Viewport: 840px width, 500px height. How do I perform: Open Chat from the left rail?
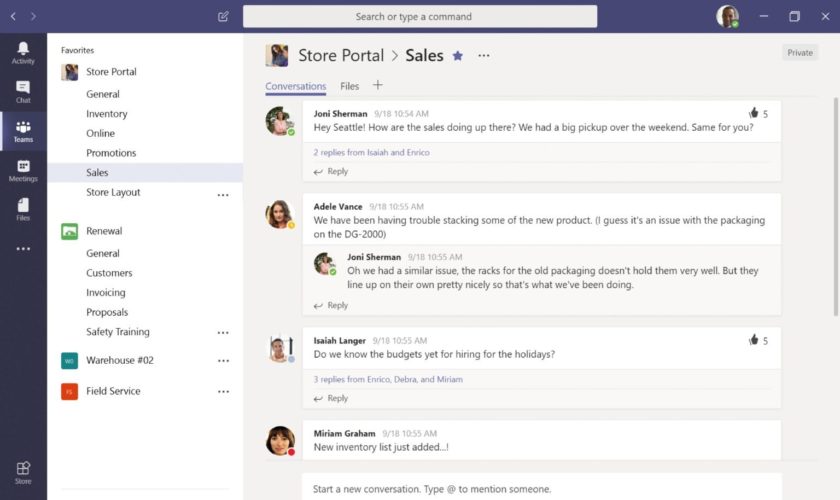point(23,92)
